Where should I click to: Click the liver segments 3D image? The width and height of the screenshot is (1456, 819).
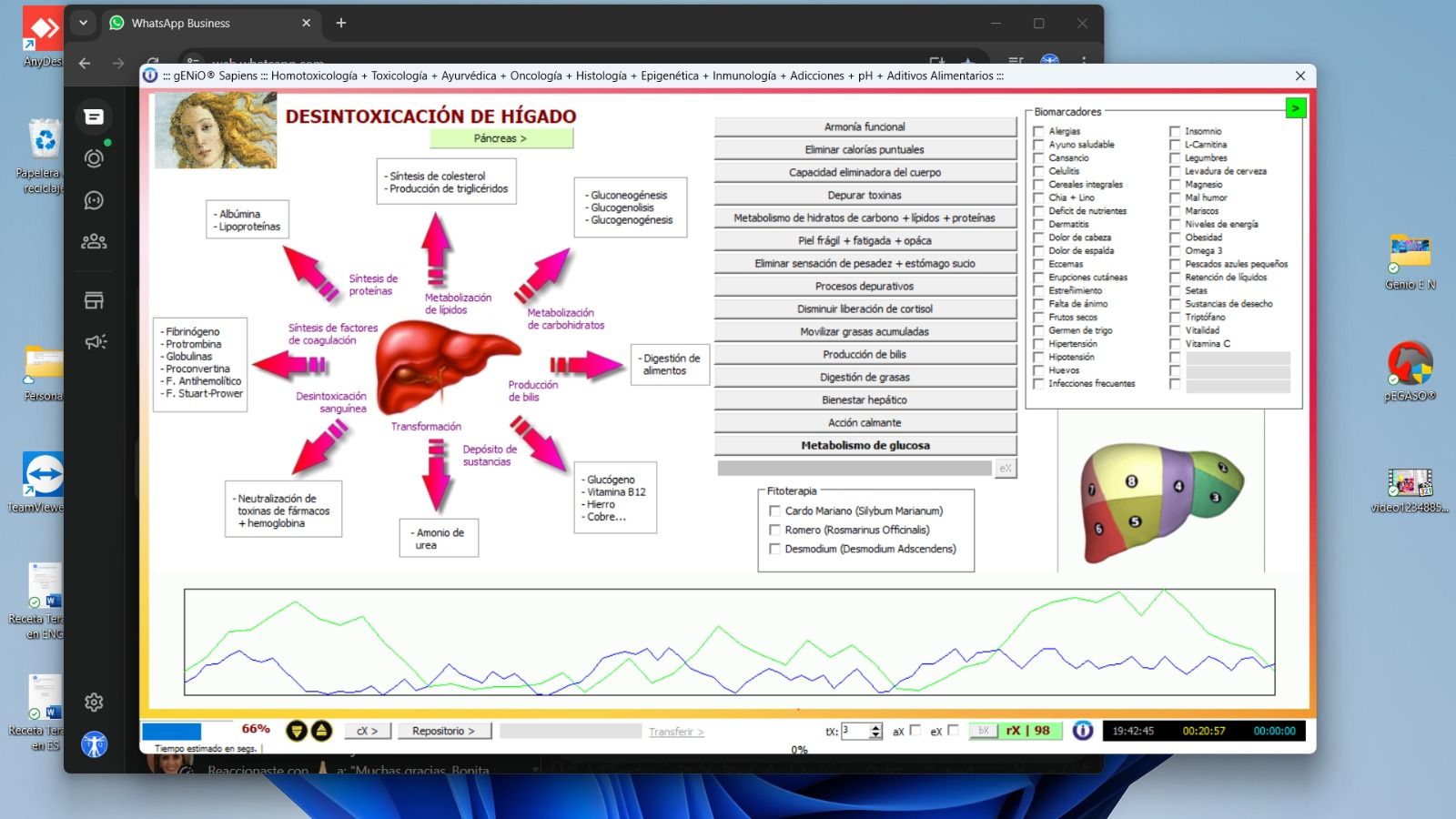click(x=1161, y=503)
